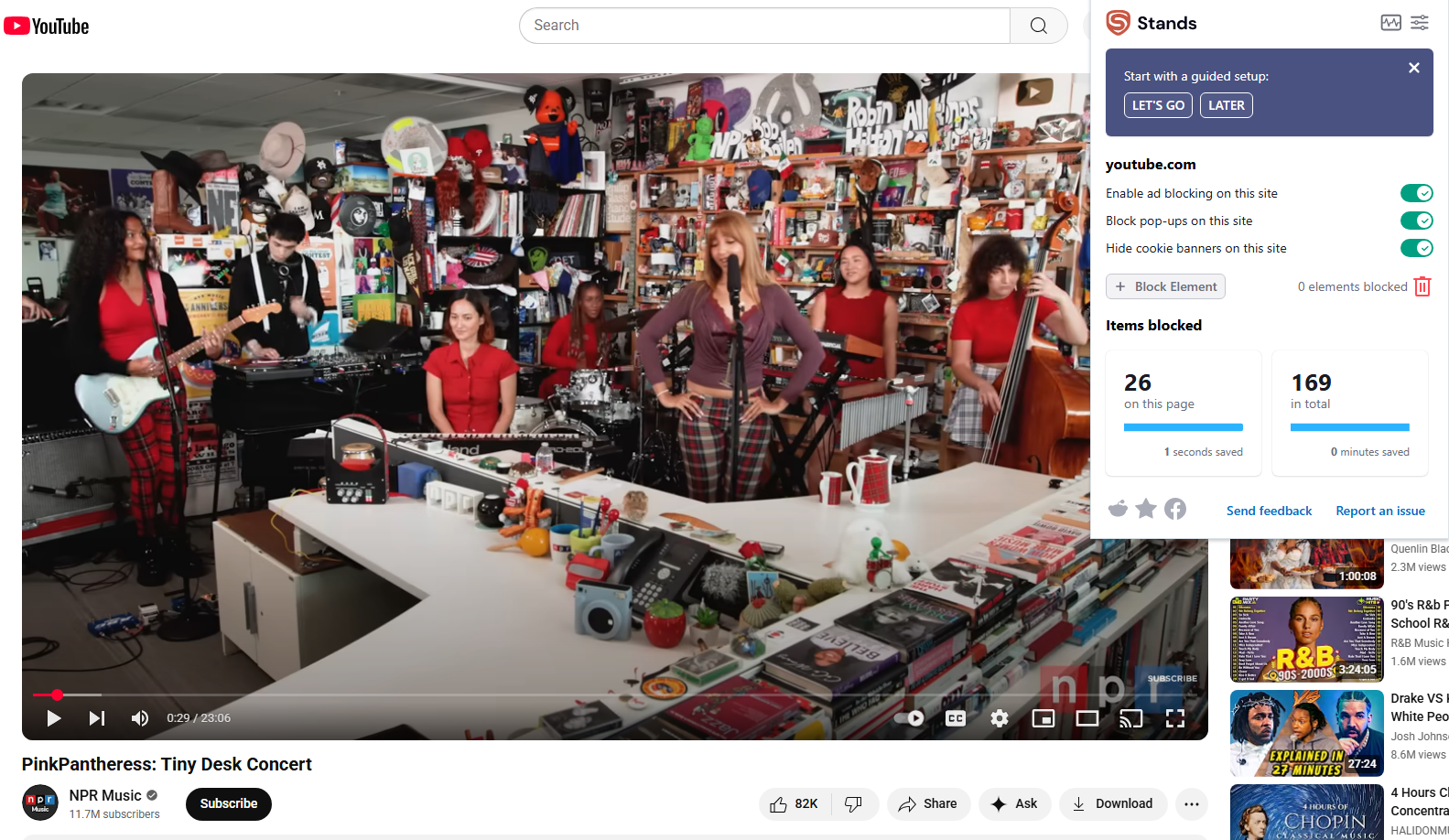Seek using the red progress scrubber
This screenshot has height=840, width=1449.
(57, 695)
